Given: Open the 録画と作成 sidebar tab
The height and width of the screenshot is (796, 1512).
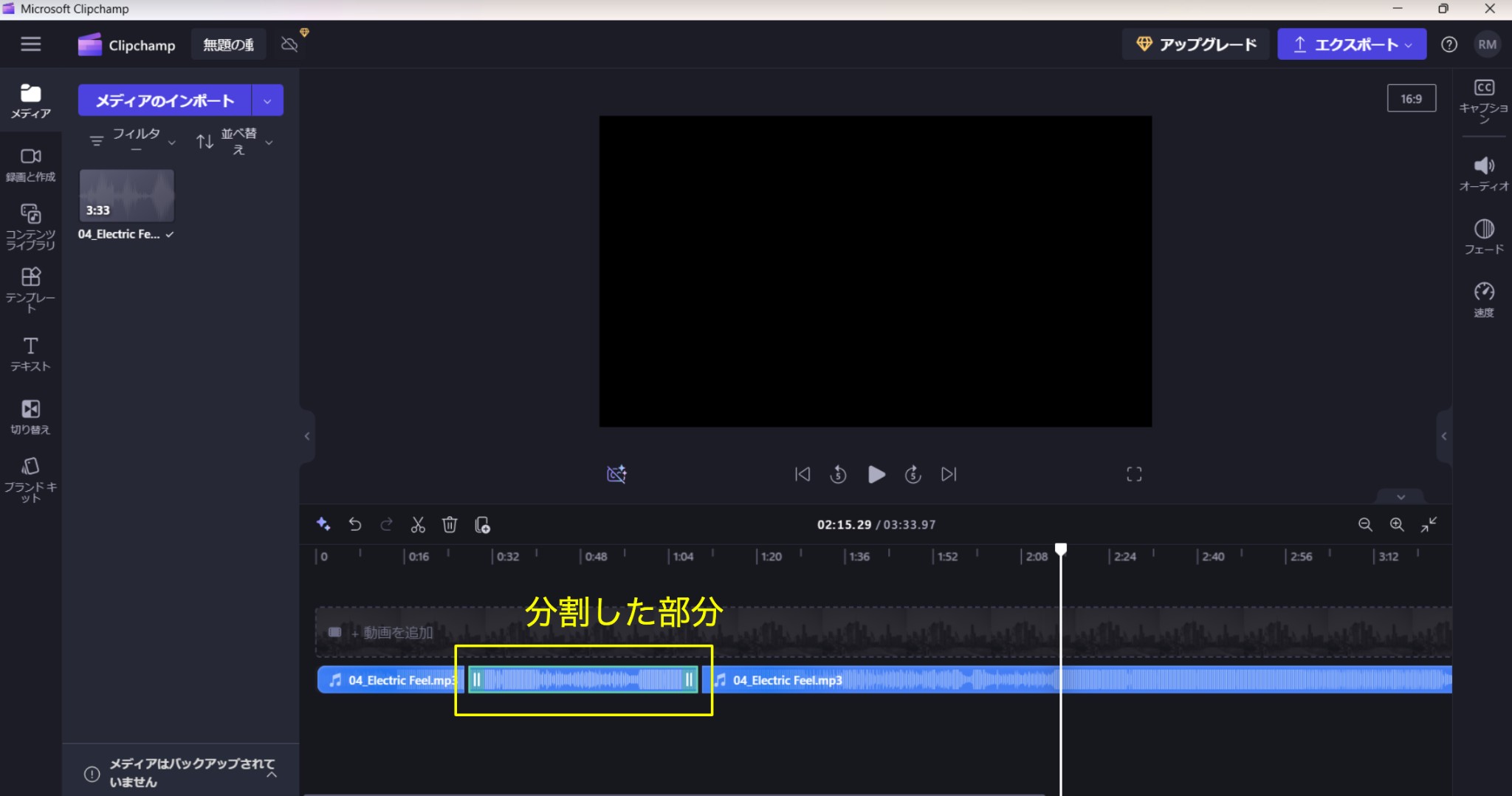Looking at the screenshot, I should tap(30, 165).
